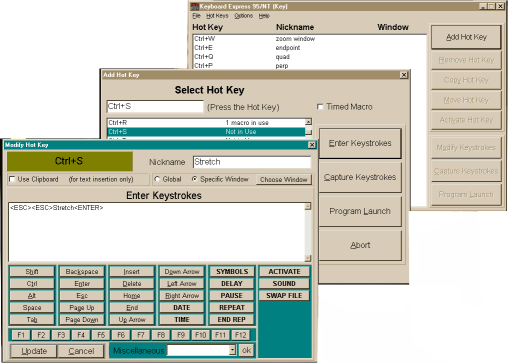
Task: Insert the Alt key
Action: pos(32,296)
